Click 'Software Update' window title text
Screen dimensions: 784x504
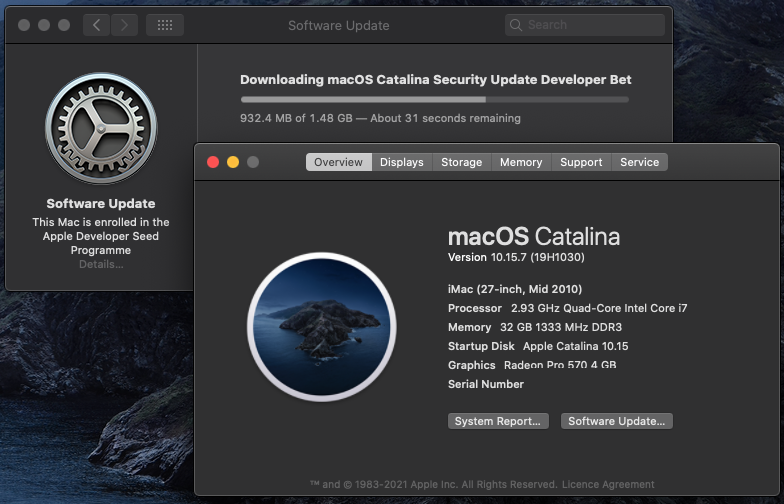pyautogui.click(x=338, y=26)
